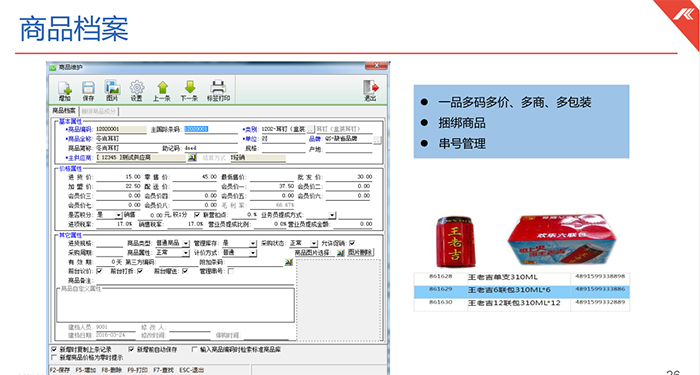The height and width of the screenshot is (375, 700).
Task: Open the 采购状态 dropdown
Action: pyautogui.click(x=314, y=243)
